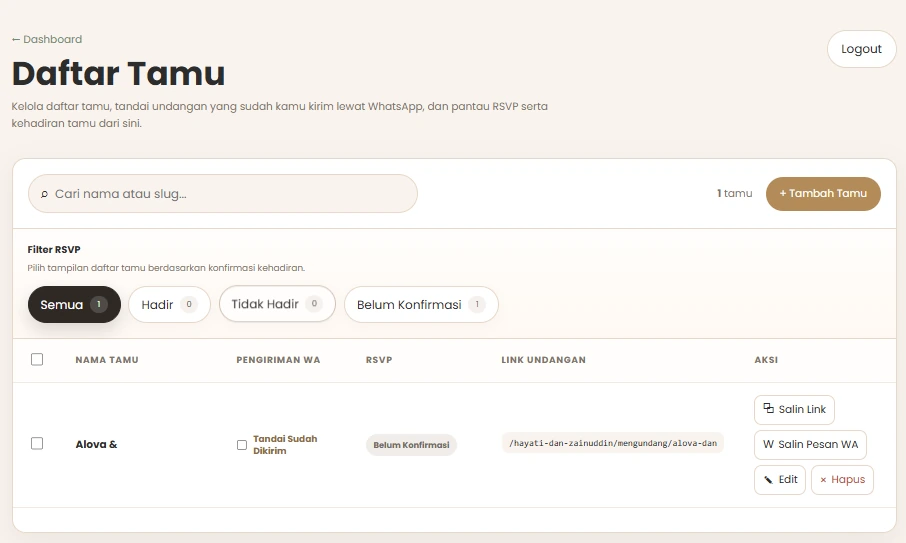The width and height of the screenshot is (906, 543).
Task: Click the pencil icon on Edit
Action: (768, 479)
